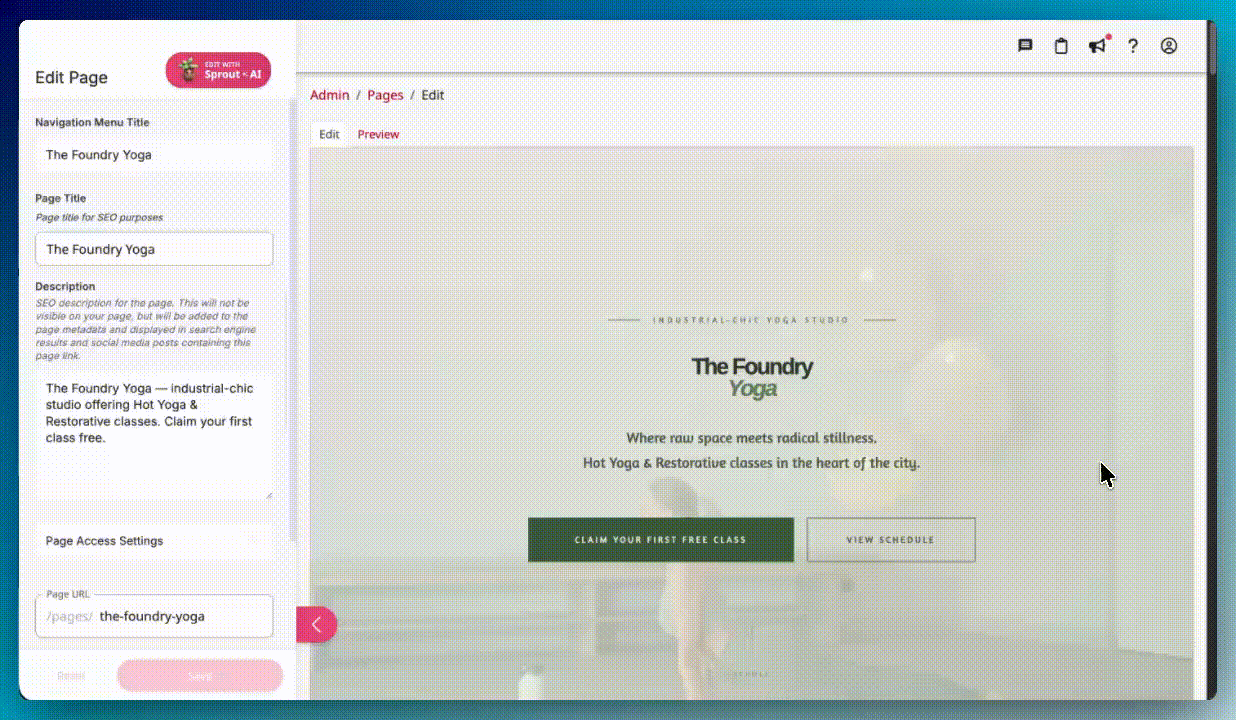The width and height of the screenshot is (1236, 720).
Task: Open the chat messages icon
Action: [1025, 46]
